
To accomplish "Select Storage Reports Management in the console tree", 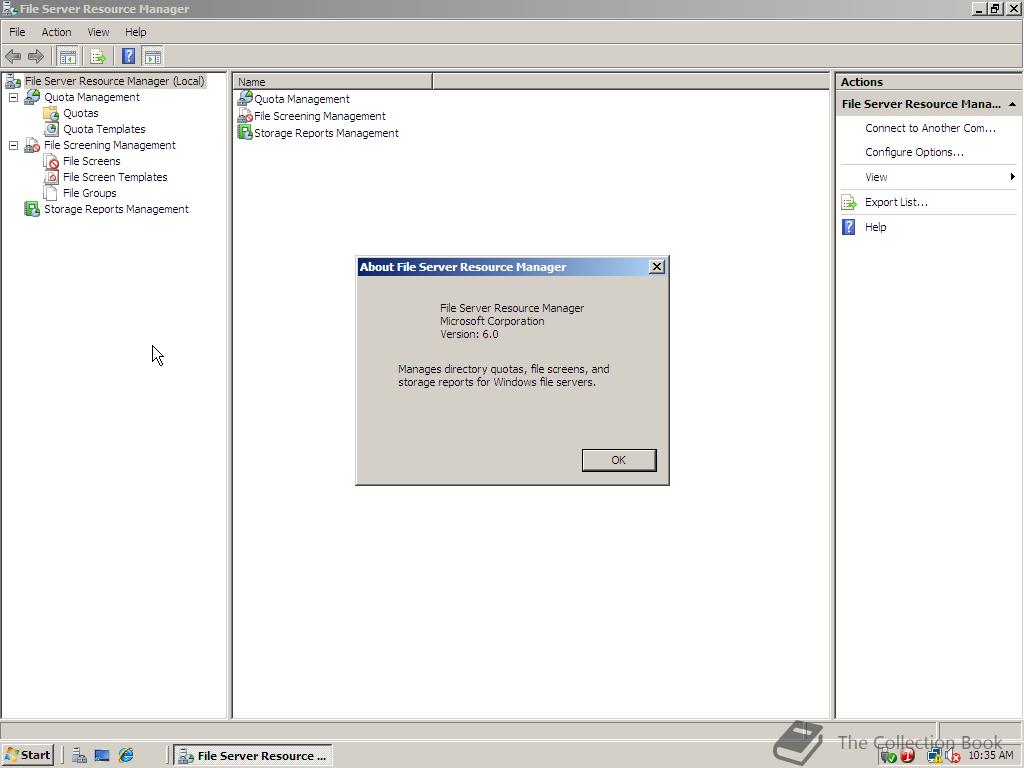I will pos(116,209).
